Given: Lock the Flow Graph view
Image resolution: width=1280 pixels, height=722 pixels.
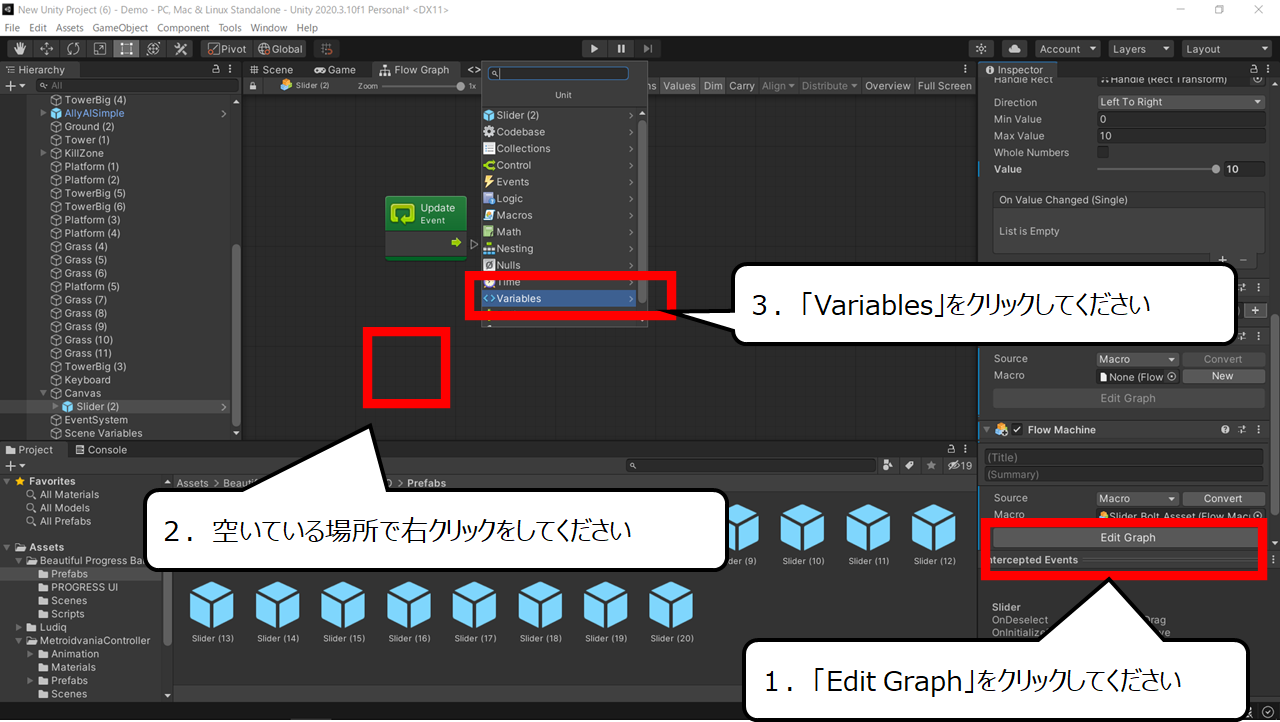Looking at the screenshot, I should (x=254, y=86).
